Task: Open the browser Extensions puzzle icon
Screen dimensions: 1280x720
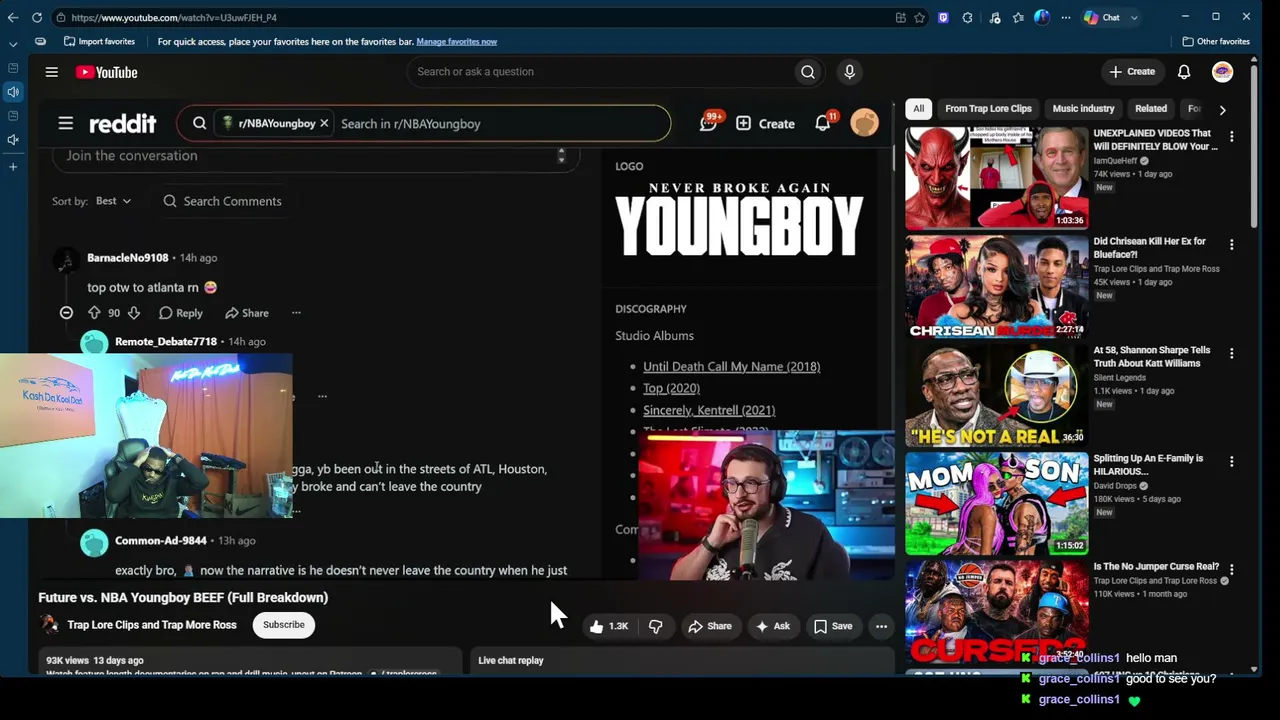Action: [x=967, y=17]
